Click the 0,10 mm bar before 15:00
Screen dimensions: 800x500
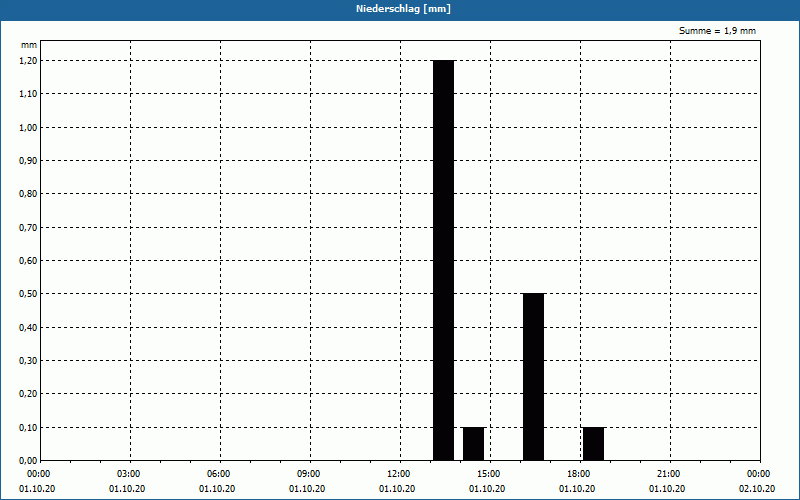click(473, 444)
